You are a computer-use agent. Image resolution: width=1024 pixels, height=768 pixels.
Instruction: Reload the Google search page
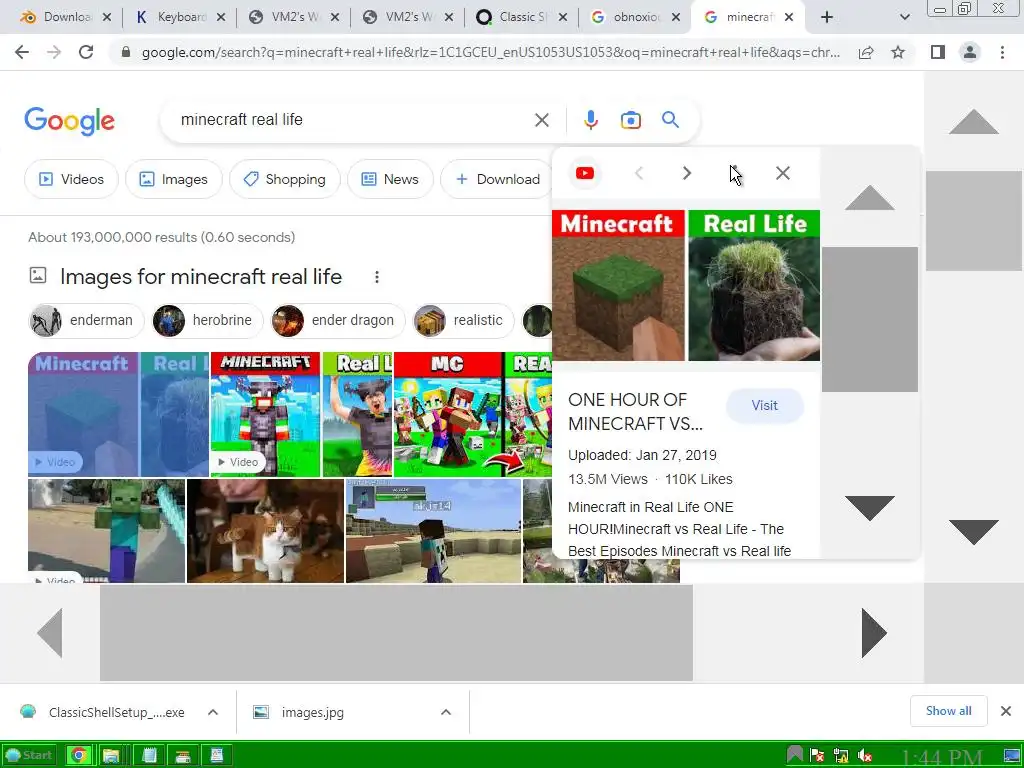tap(86, 52)
